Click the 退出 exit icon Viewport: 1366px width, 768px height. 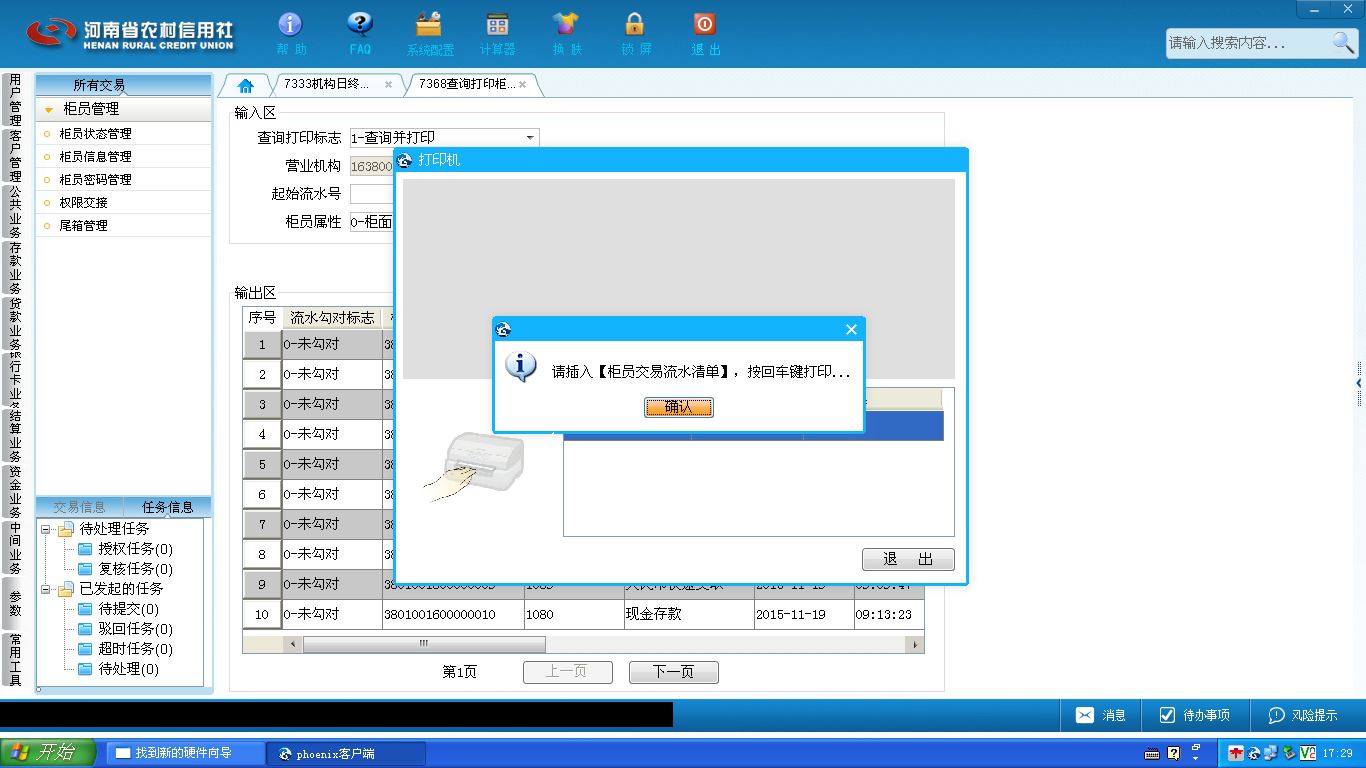(705, 33)
